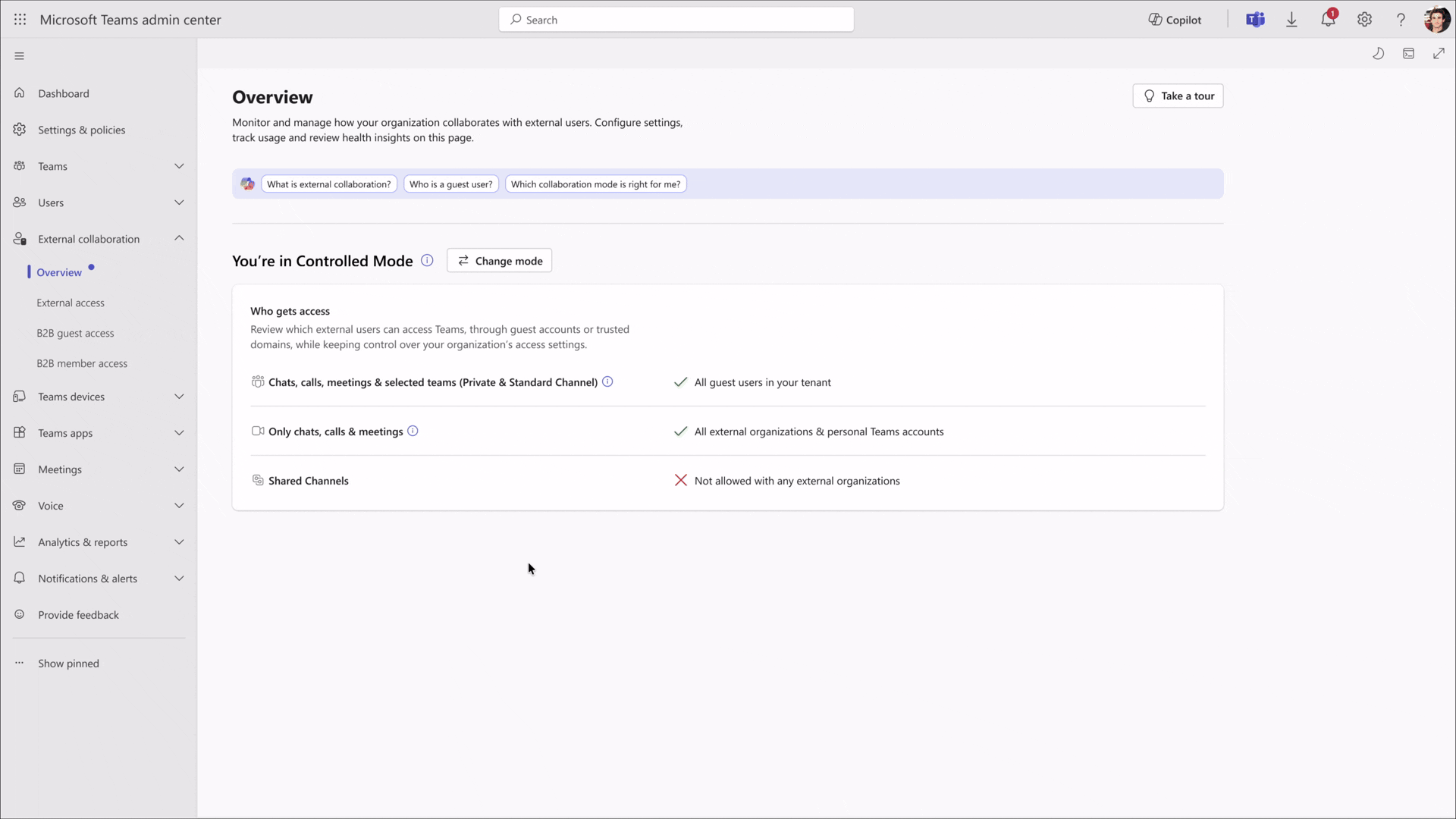Image resolution: width=1456 pixels, height=819 pixels.
Task: Open the notifications bell icon
Action: (1328, 20)
